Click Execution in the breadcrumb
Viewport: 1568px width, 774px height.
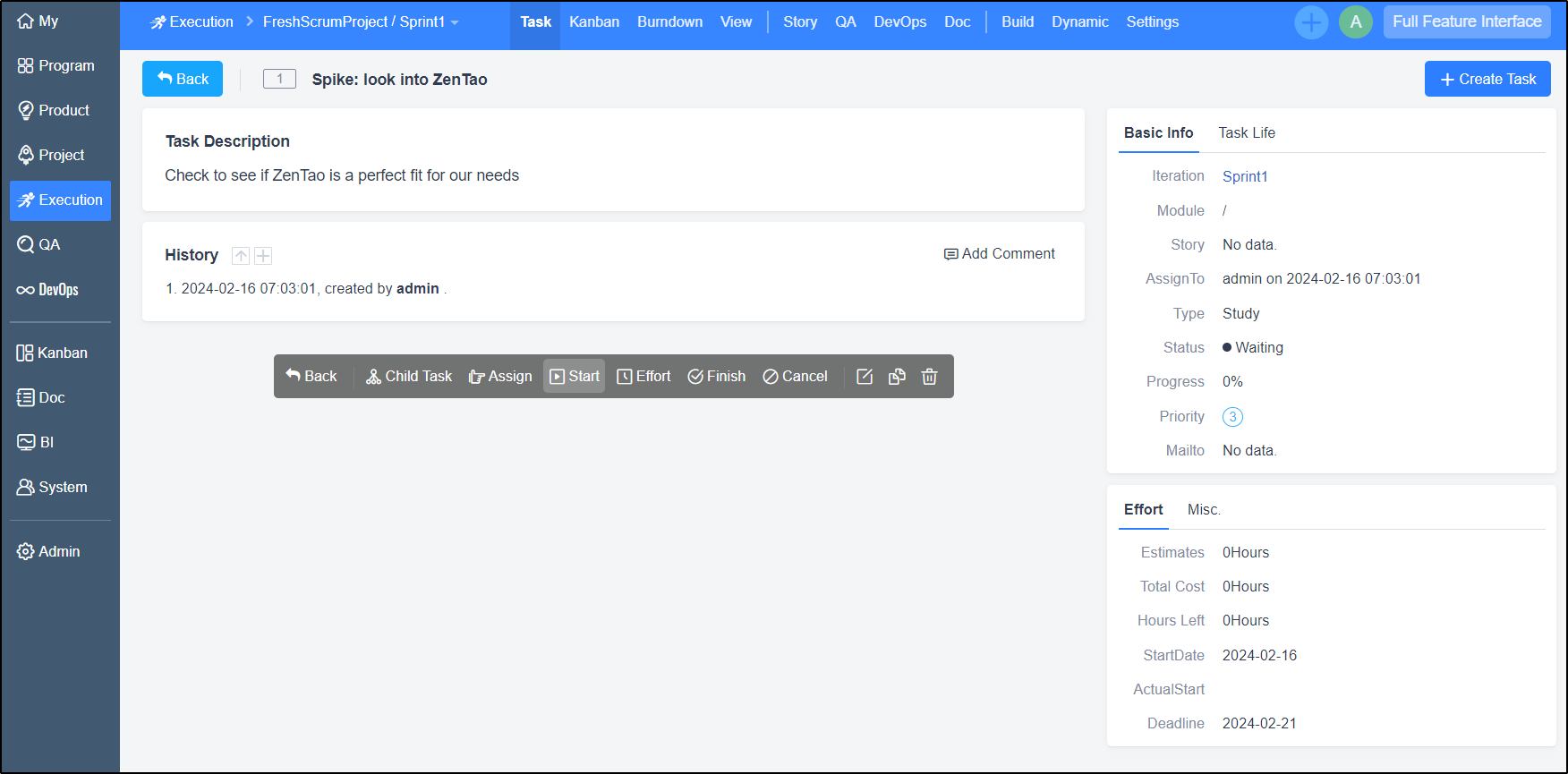coord(192,21)
